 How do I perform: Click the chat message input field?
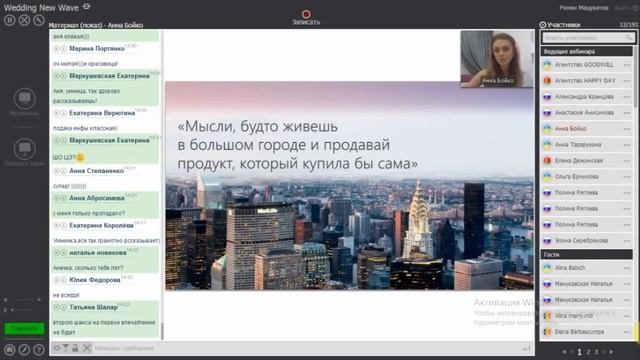tap(306, 348)
